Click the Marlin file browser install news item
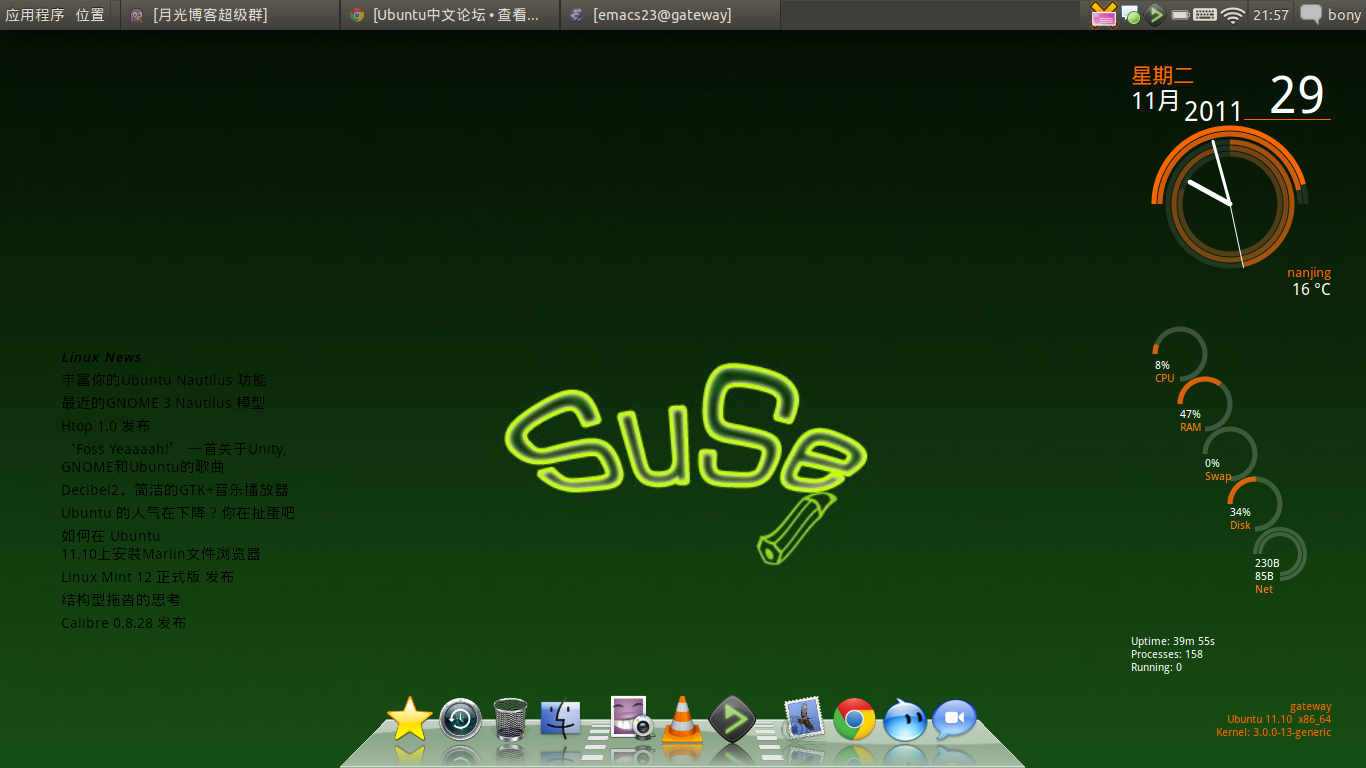This screenshot has width=1366, height=768. coord(161,545)
